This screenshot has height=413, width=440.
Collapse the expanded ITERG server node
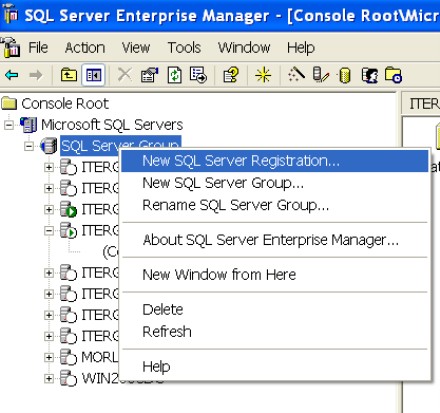pyautogui.click(x=49, y=230)
